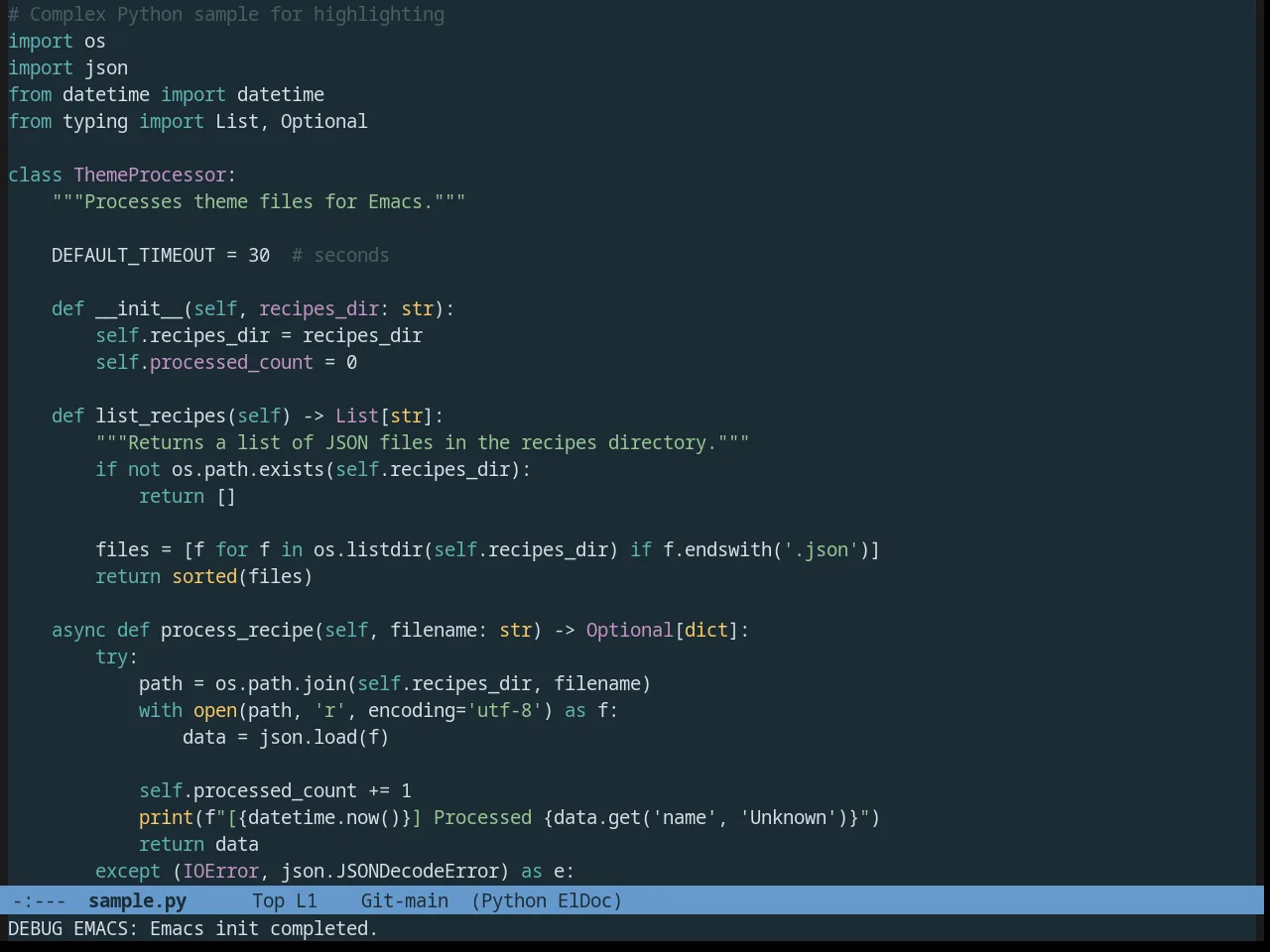This screenshot has height=952, width=1270.
Task: Click 'Unknown' string in print statement
Action: (x=788, y=817)
